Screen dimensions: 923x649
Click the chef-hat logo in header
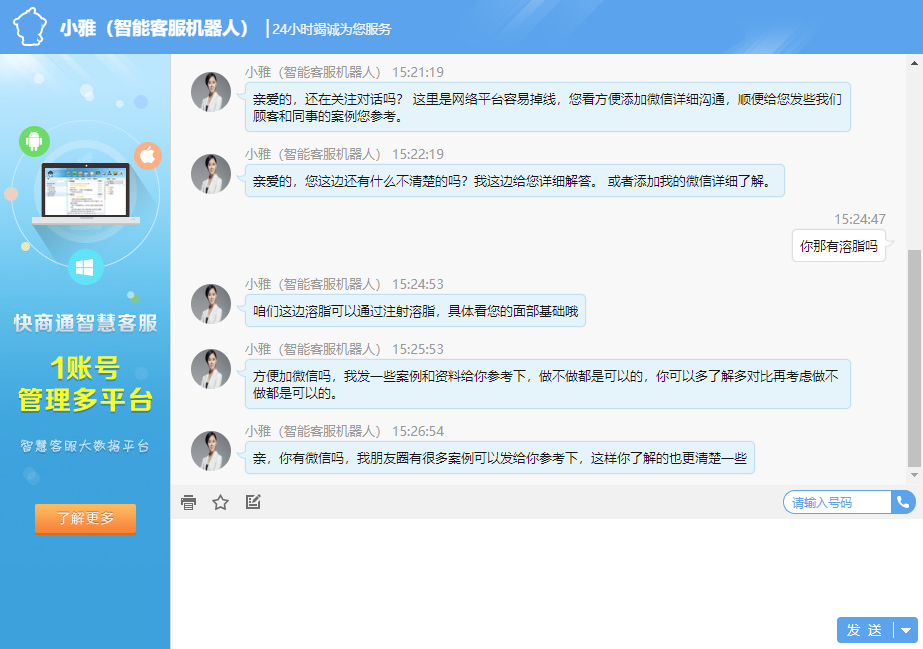[29, 27]
